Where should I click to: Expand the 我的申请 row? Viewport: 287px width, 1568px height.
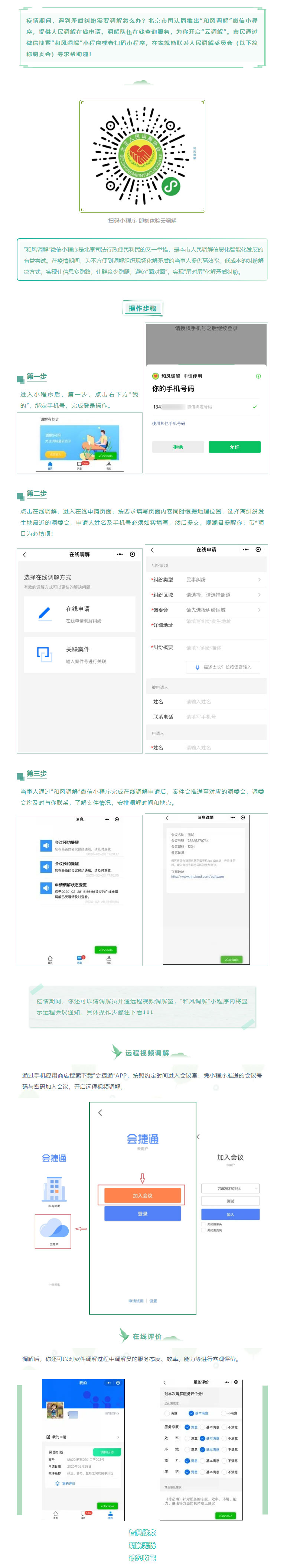(x=83, y=1437)
